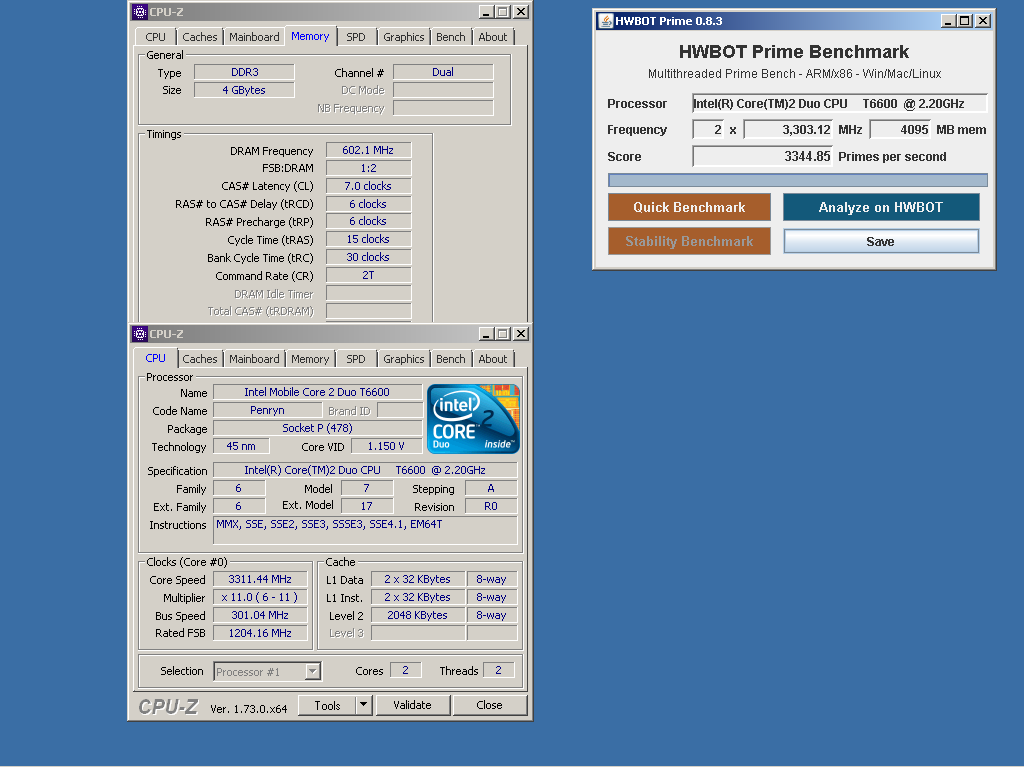This screenshot has width=1024, height=768.
Task: Click the Bank Cycle Time value 30 clocks
Action: (x=368, y=257)
